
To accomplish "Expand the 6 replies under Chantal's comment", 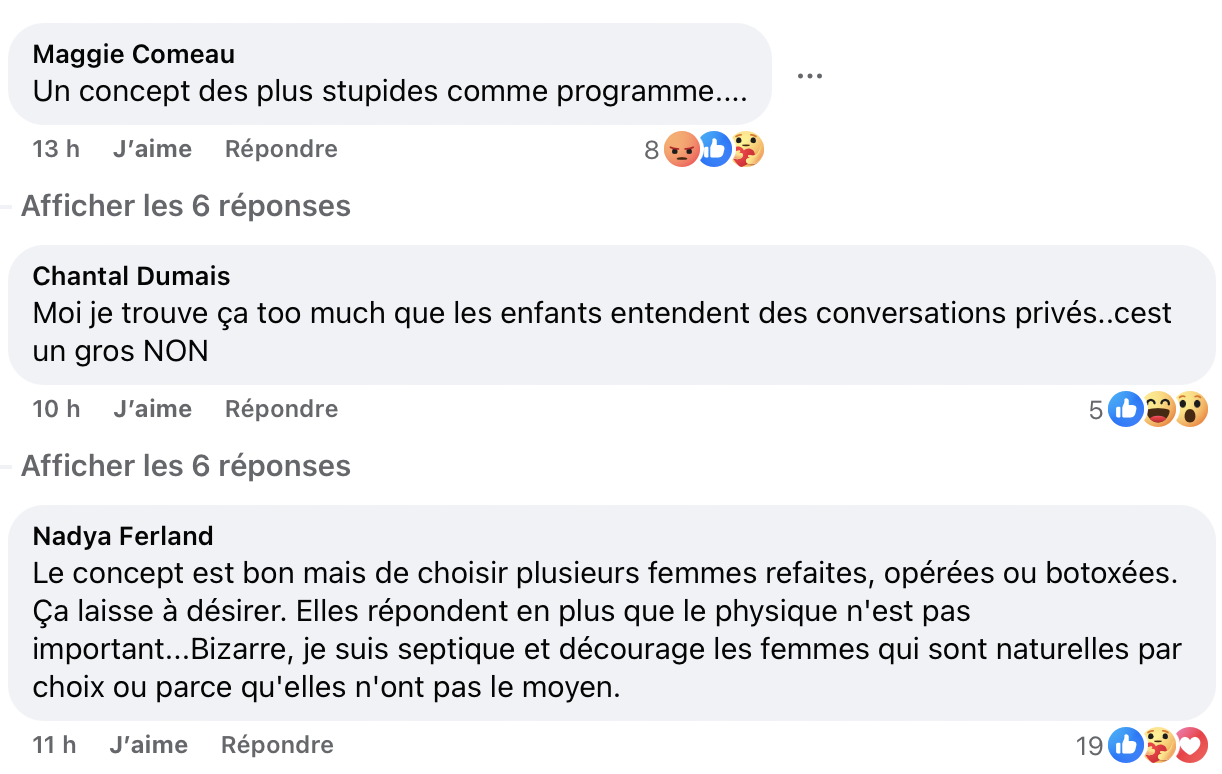I will coord(185,465).
